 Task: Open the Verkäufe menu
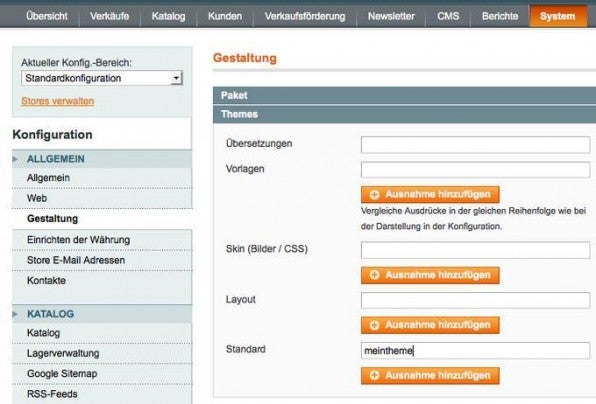[109, 16]
